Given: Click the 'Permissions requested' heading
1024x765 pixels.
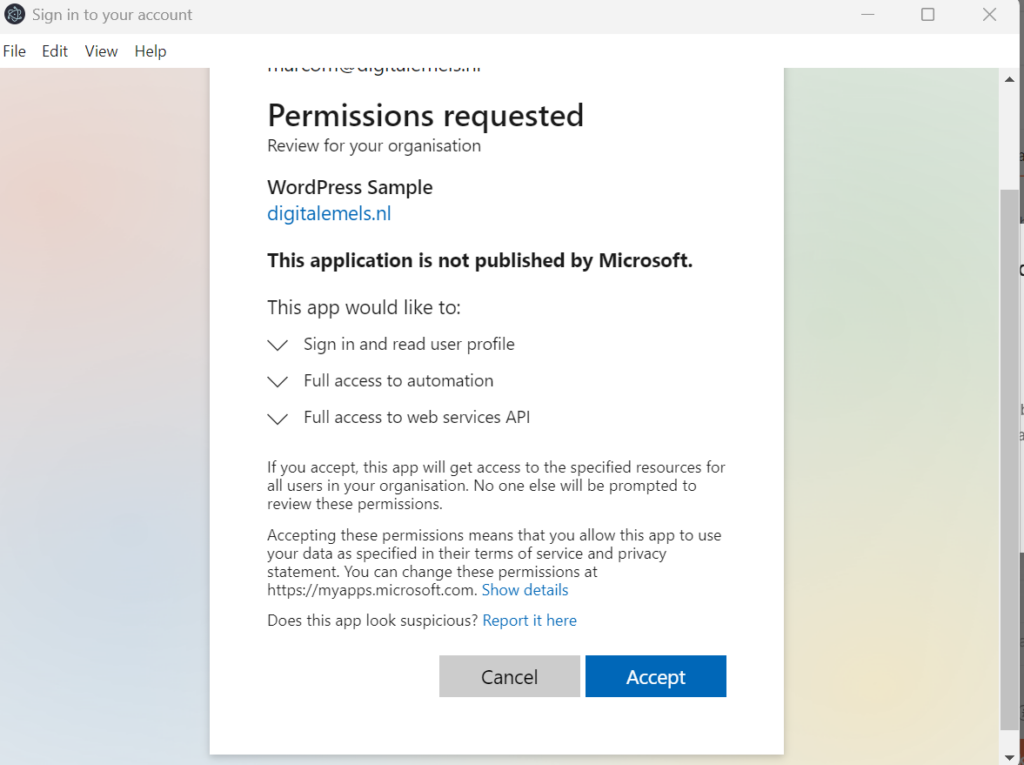Looking at the screenshot, I should [x=425, y=116].
